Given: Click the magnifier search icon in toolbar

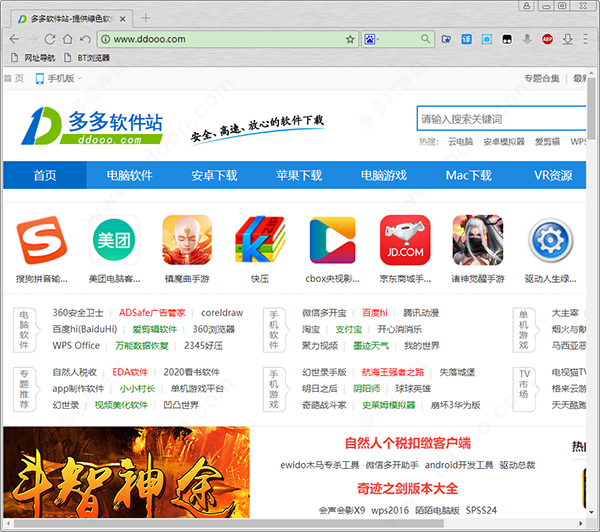Looking at the screenshot, I should coord(425,39).
